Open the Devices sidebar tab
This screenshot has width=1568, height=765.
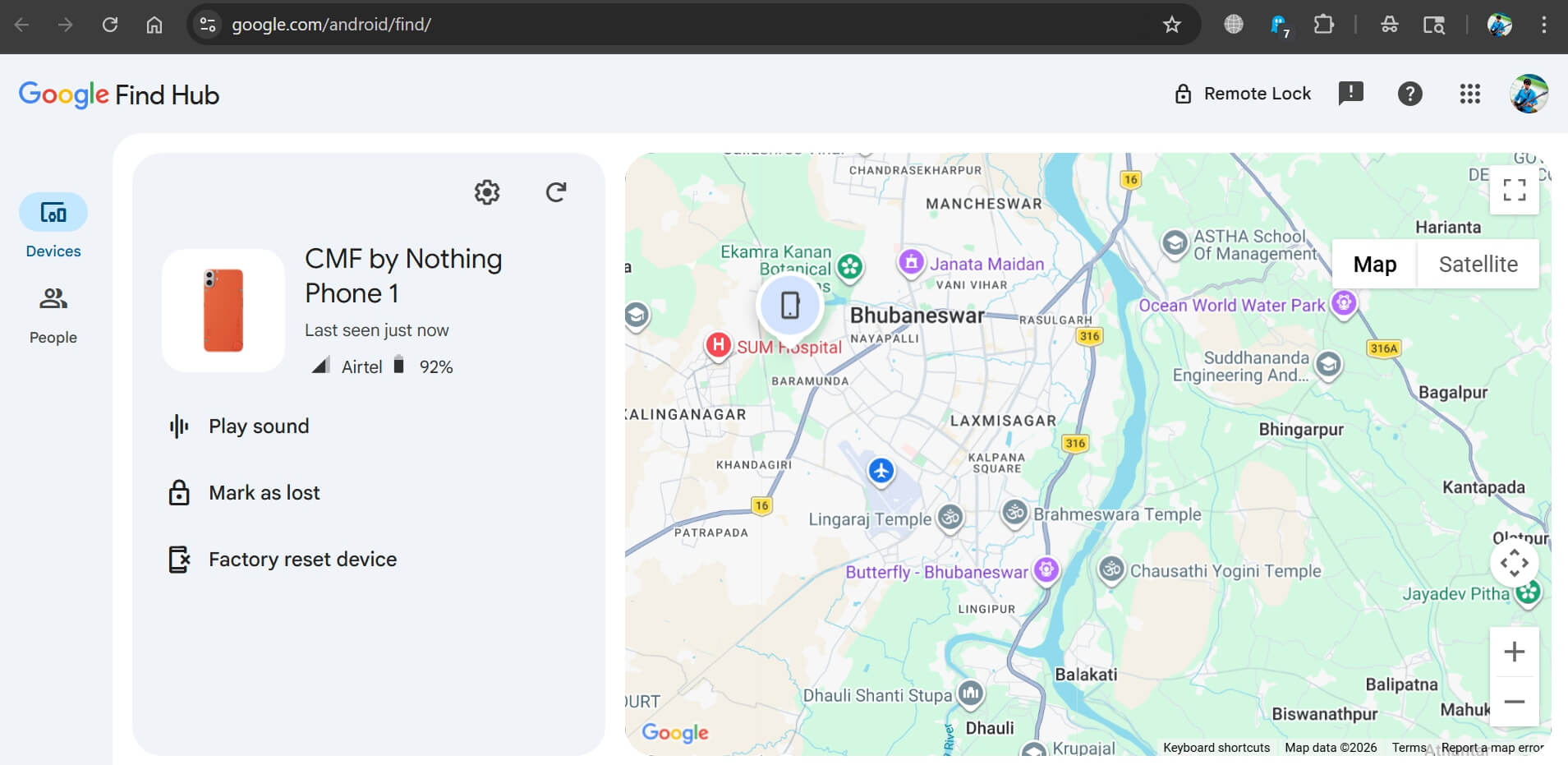tap(53, 227)
